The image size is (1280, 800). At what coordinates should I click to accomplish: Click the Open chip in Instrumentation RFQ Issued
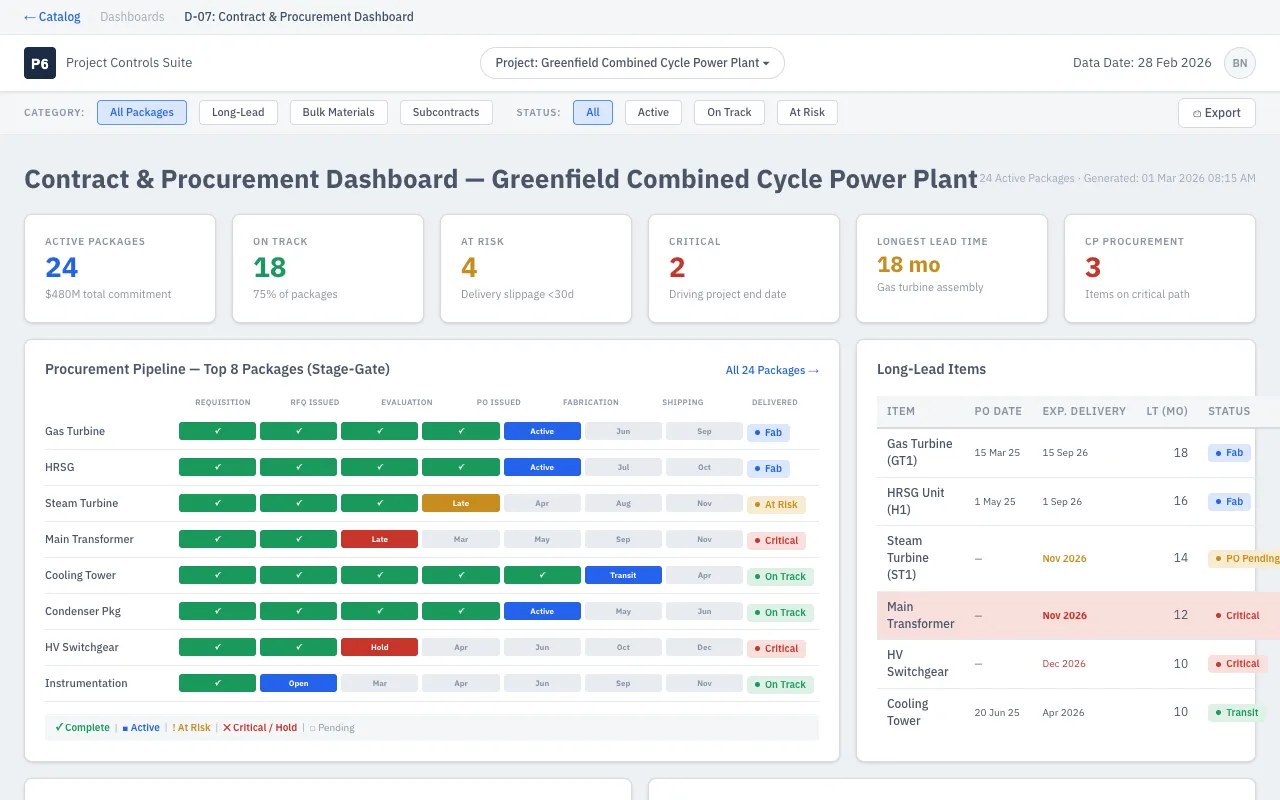pyautogui.click(x=298, y=683)
